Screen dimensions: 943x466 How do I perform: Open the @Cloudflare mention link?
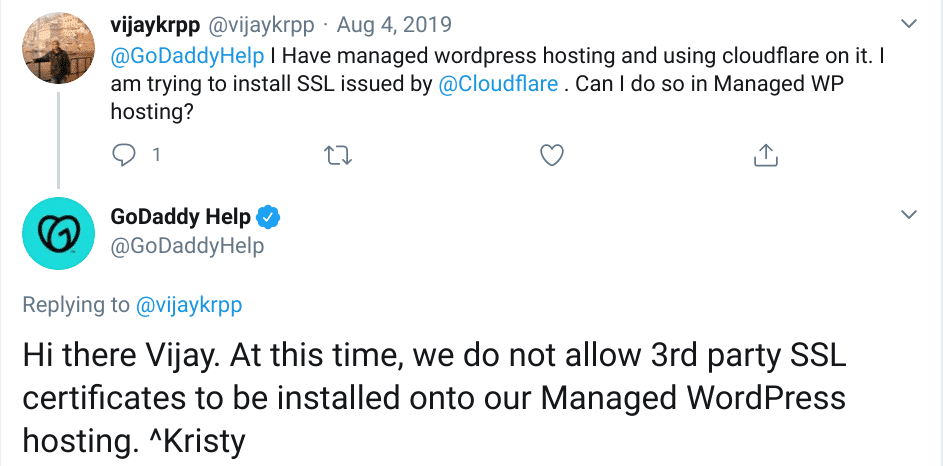[498, 85]
